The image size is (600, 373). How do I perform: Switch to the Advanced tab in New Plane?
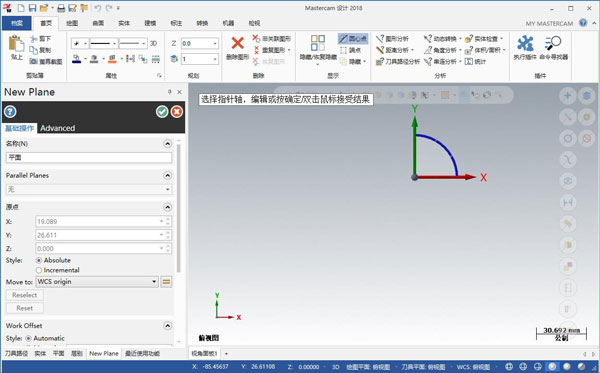coord(57,128)
